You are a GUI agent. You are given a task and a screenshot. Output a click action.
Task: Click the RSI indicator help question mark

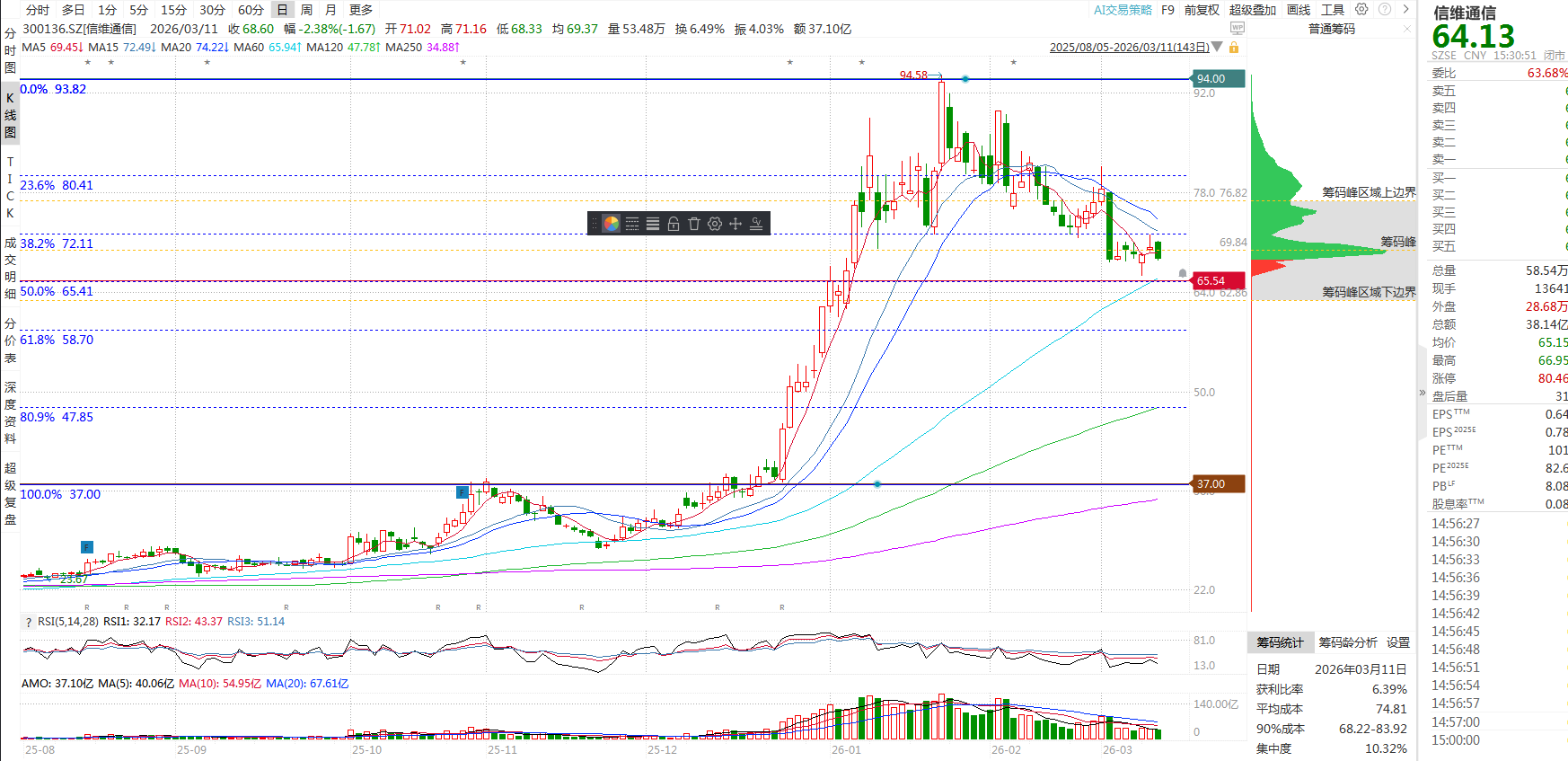(29, 622)
